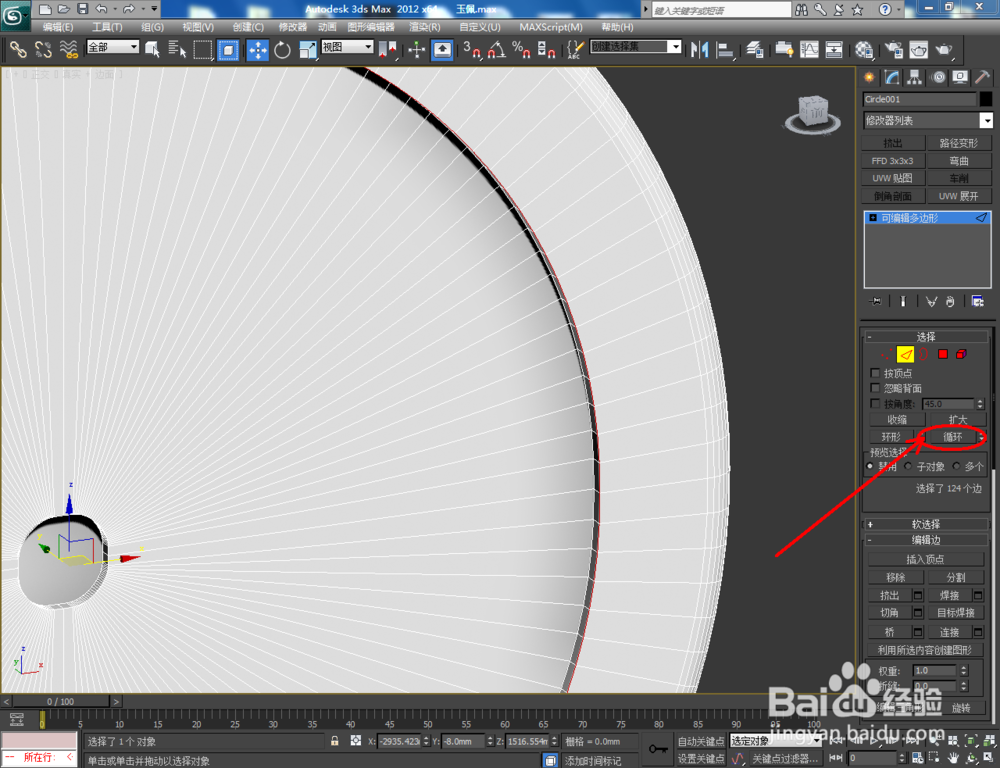This screenshot has width=1000, height=768.
Task: Click the Render teapot icon
Action: coord(944,49)
